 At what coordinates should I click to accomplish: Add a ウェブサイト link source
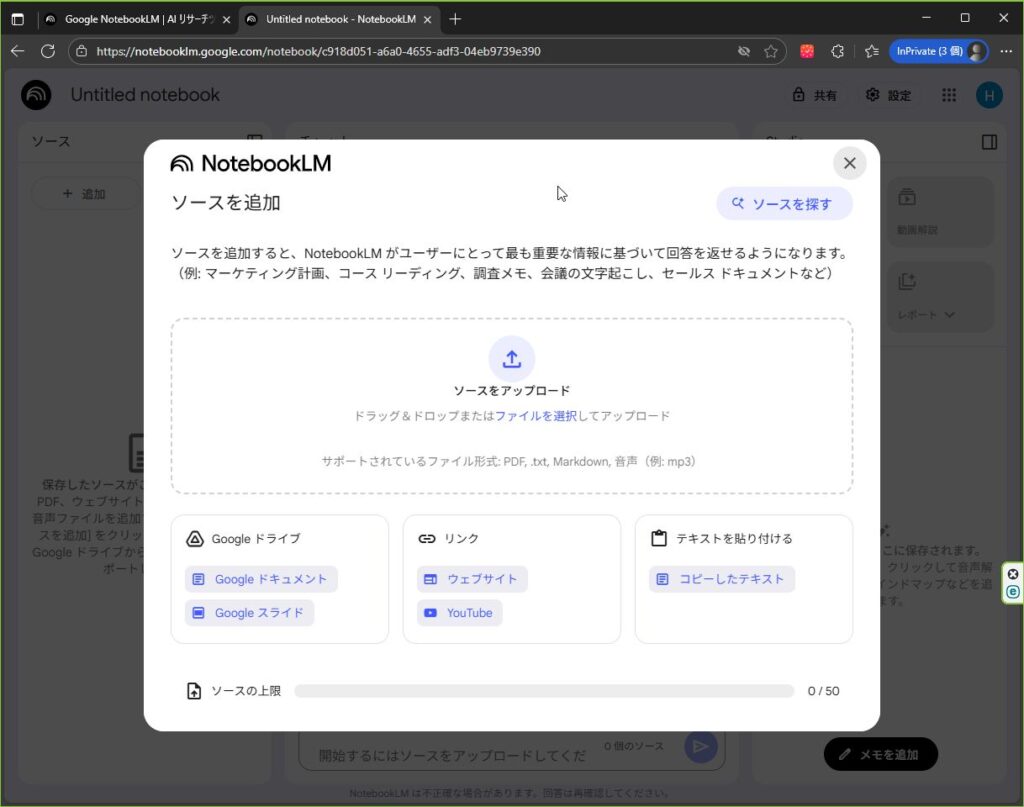pos(472,579)
